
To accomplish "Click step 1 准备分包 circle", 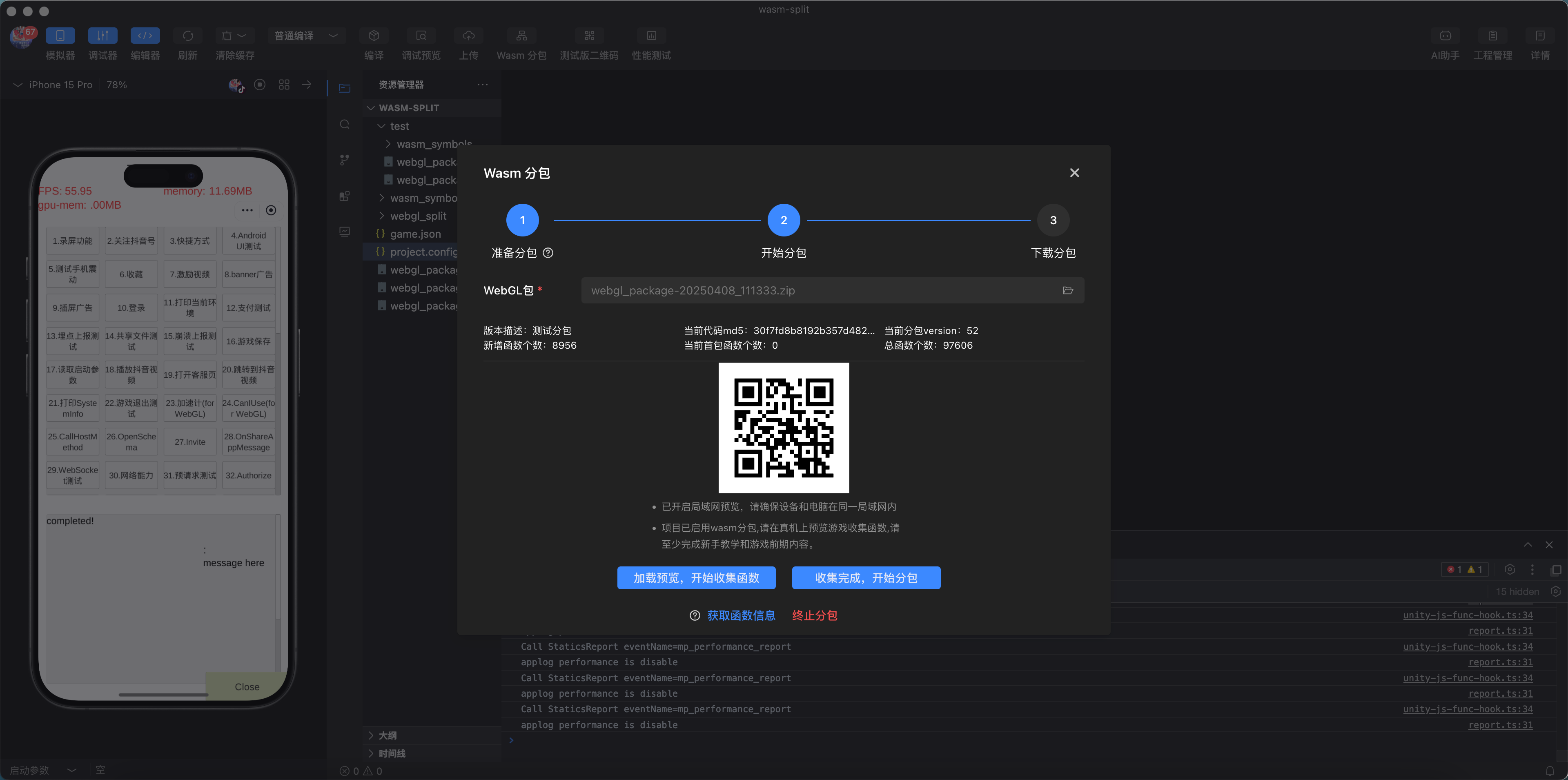I will click(x=522, y=221).
